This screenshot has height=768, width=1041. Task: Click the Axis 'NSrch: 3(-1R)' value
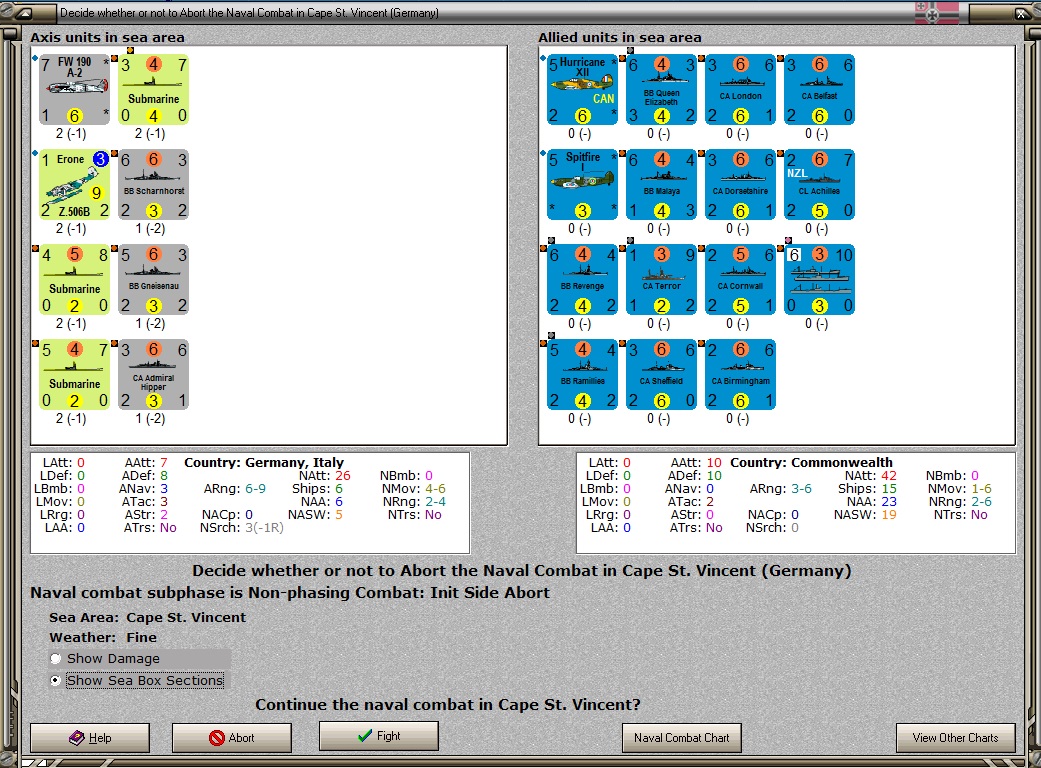(x=242, y=528)
